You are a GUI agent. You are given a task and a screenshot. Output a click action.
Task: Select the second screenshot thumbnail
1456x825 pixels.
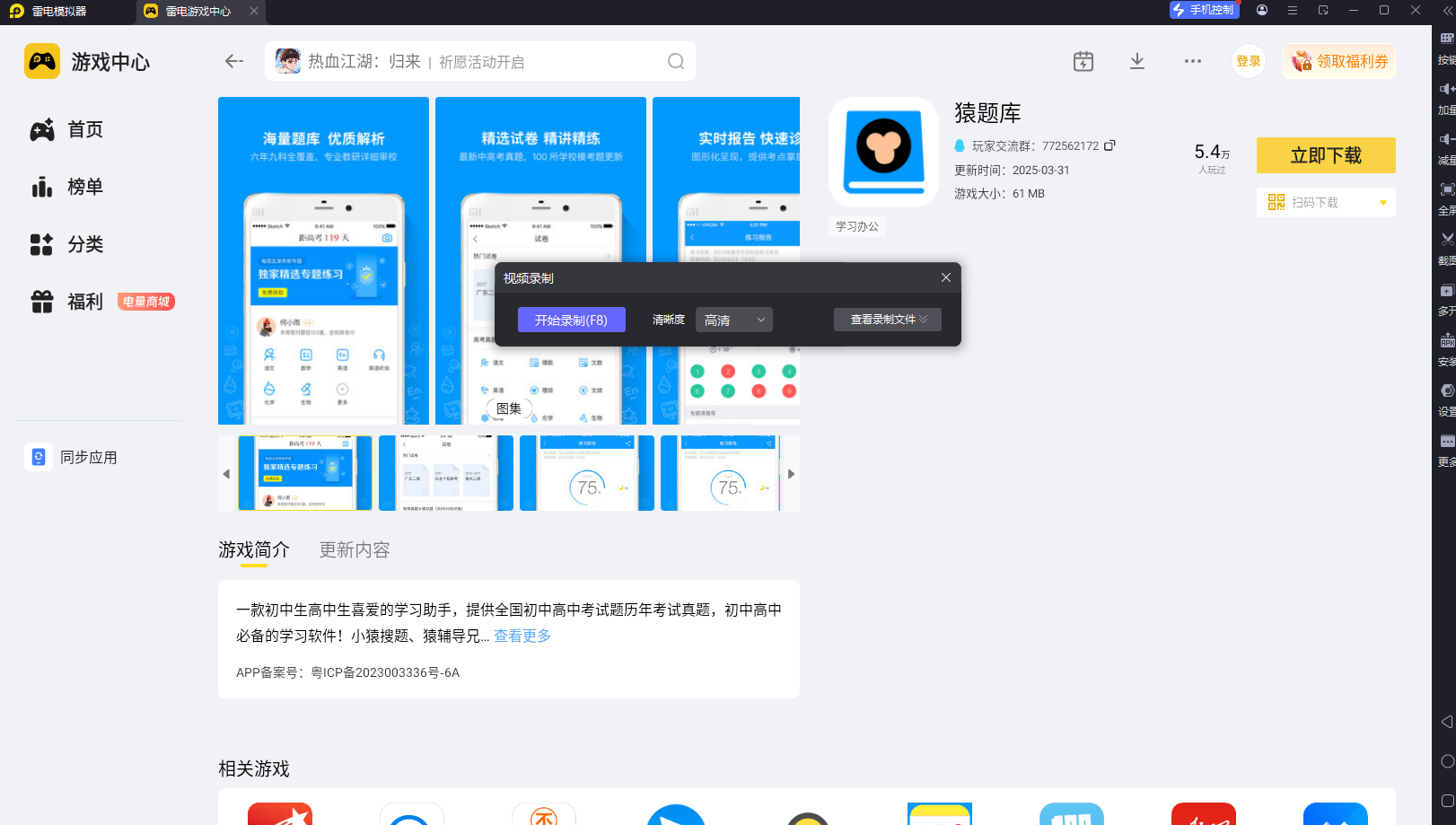446,473
